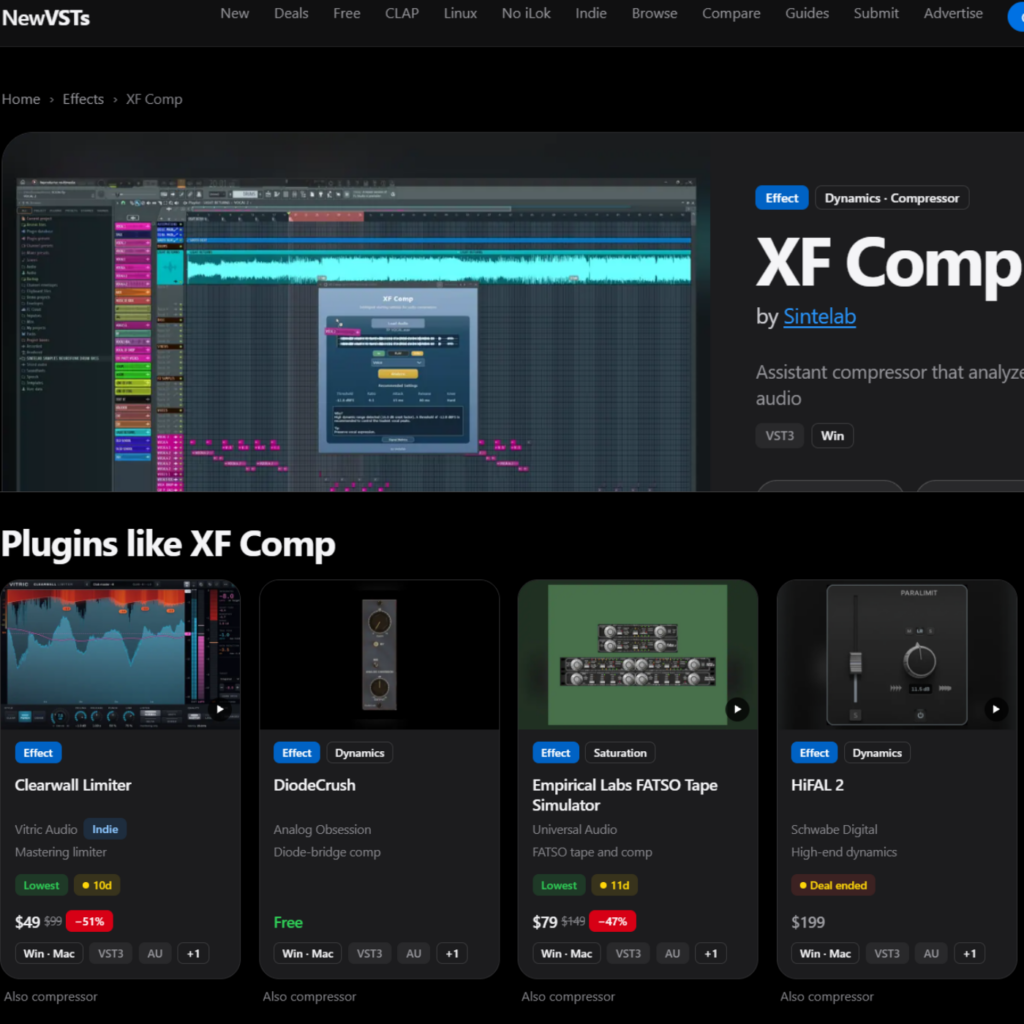Open Empirical Labs FATSO Tape Simulator title
The width and height of the screenshot is (1024, 1024).
pos(624,795)
